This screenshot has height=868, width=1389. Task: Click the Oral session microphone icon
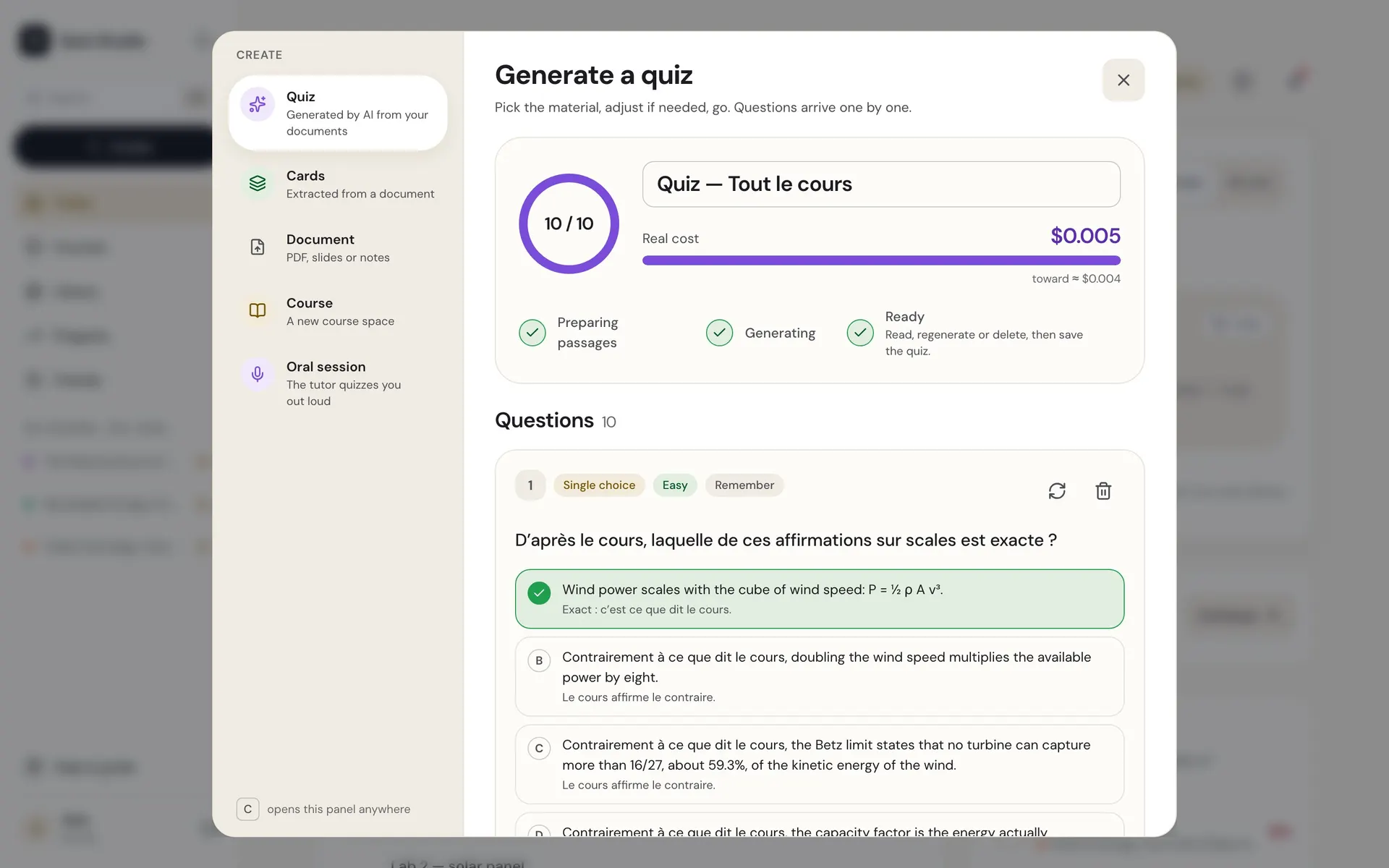pyautogui.click(x=258, y=374)
